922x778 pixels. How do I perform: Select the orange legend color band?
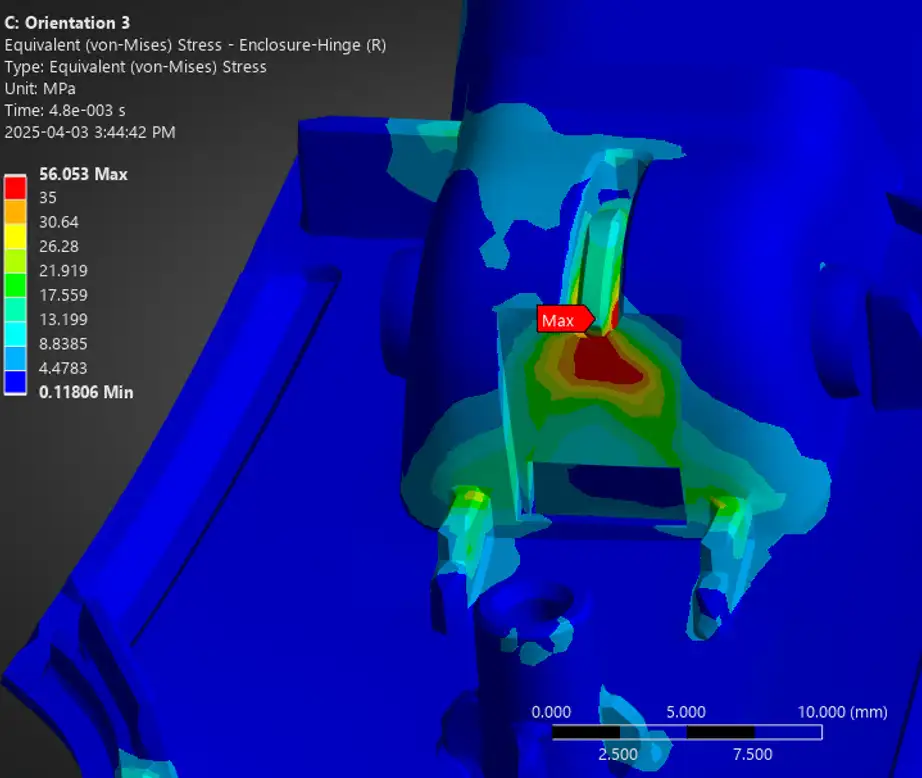(15, 212)
